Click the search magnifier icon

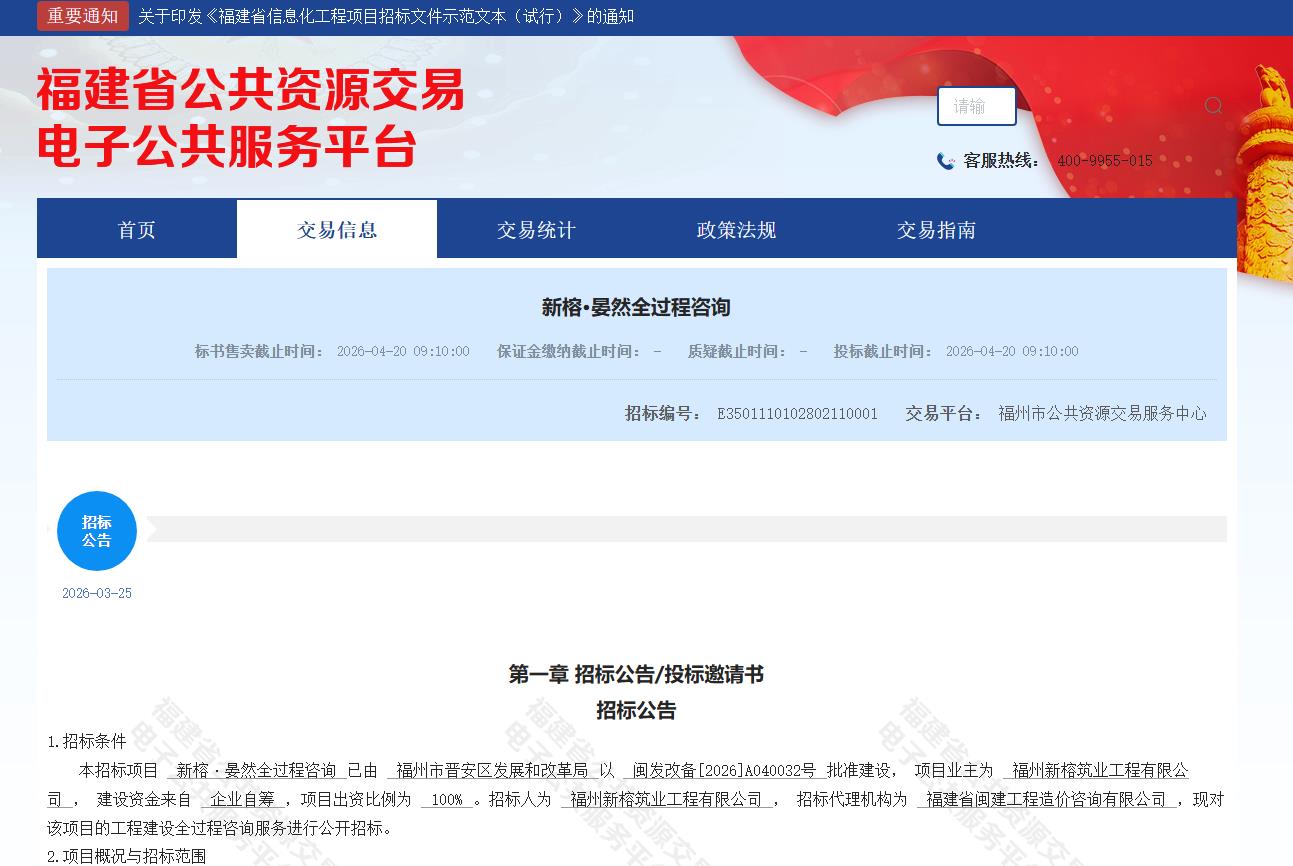click(1213, 106)
